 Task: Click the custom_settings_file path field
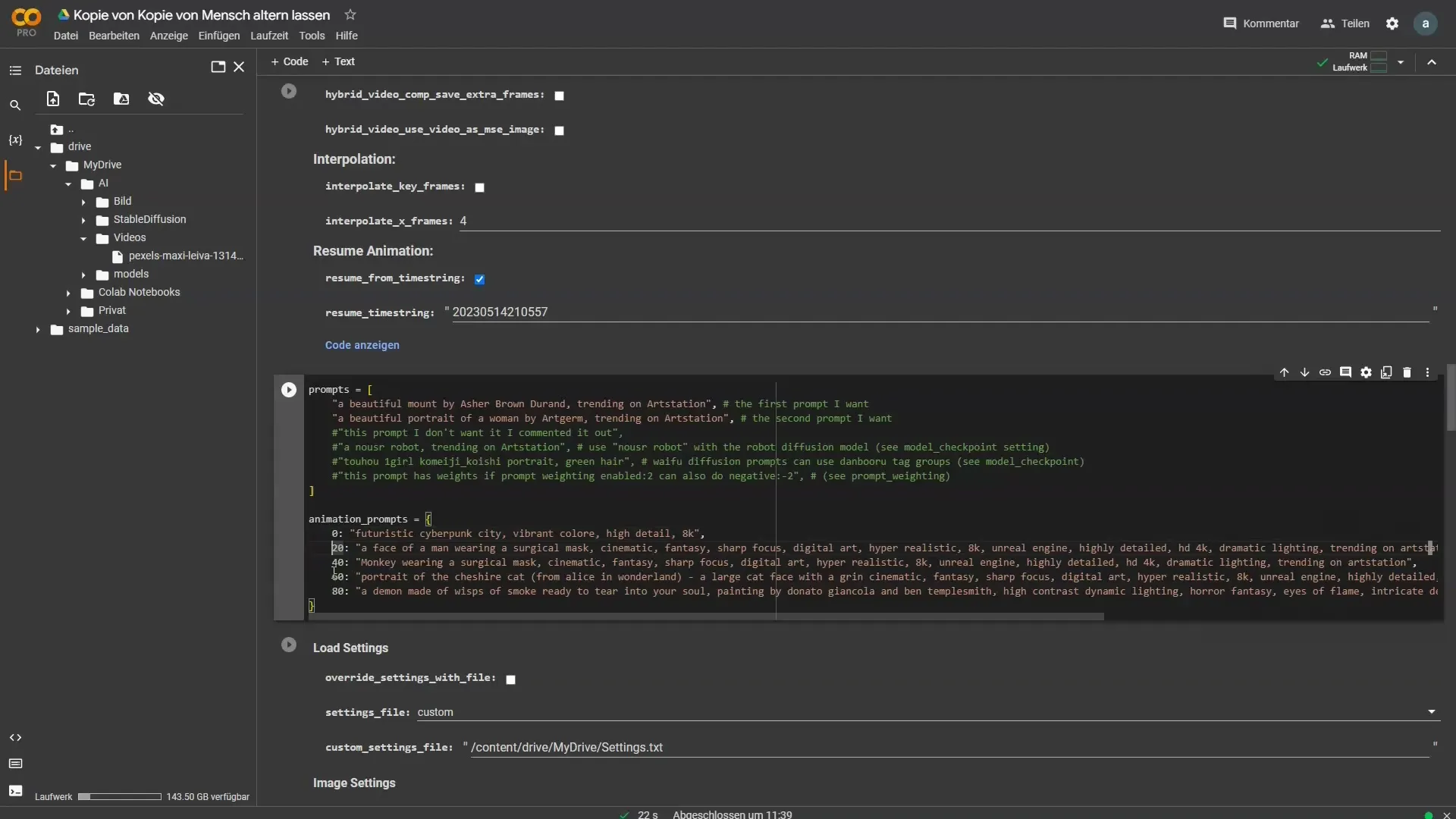tap(949, 748)
